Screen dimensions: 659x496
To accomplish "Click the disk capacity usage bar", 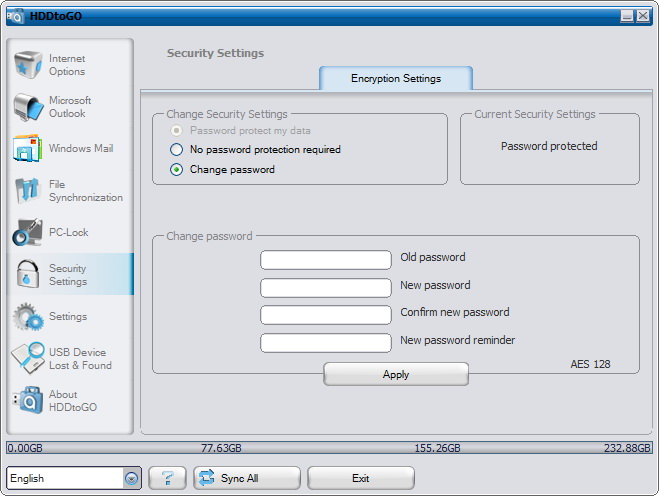I will (x=329, y=448).
